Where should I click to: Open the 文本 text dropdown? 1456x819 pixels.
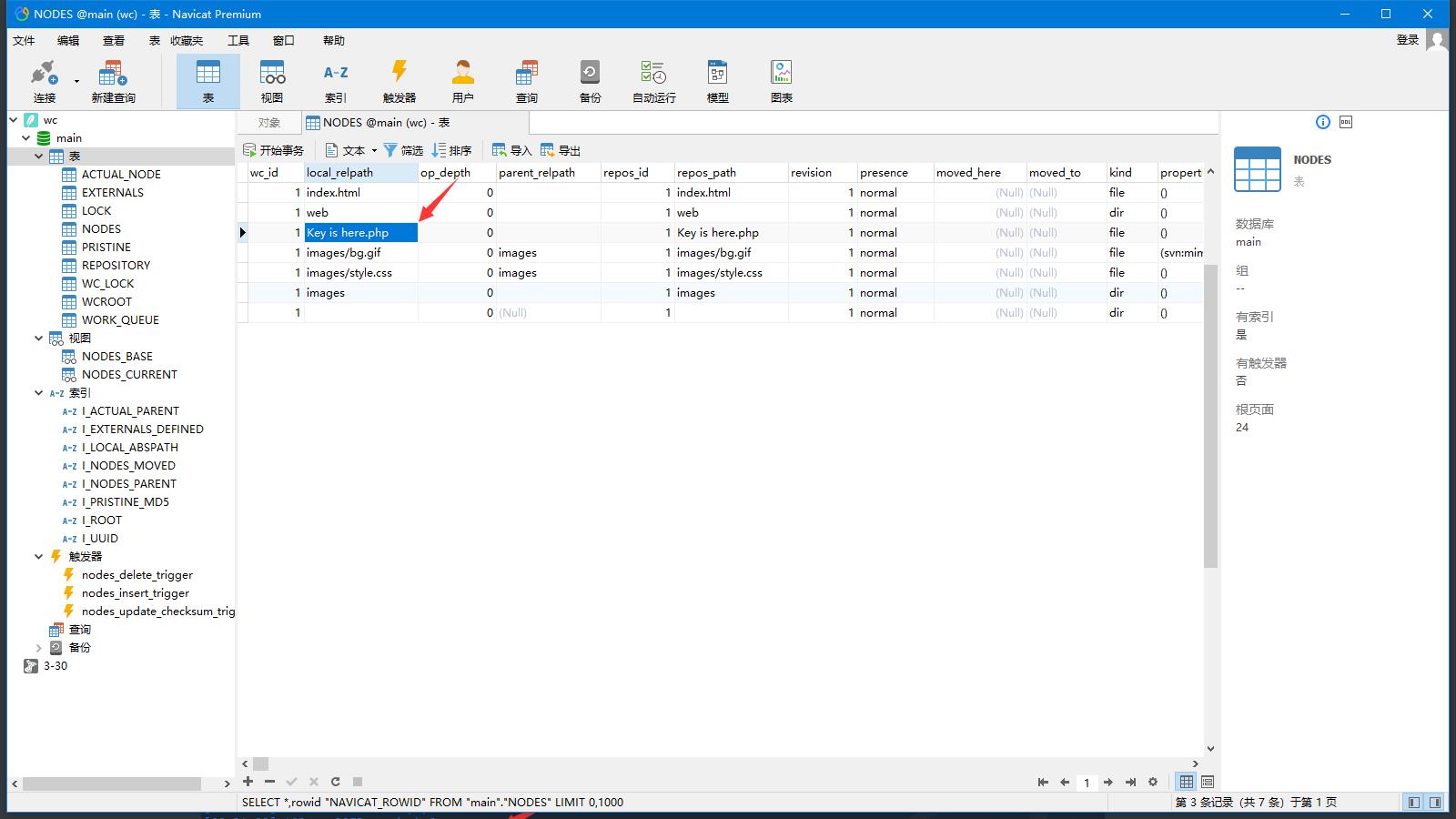coord(351,150)
